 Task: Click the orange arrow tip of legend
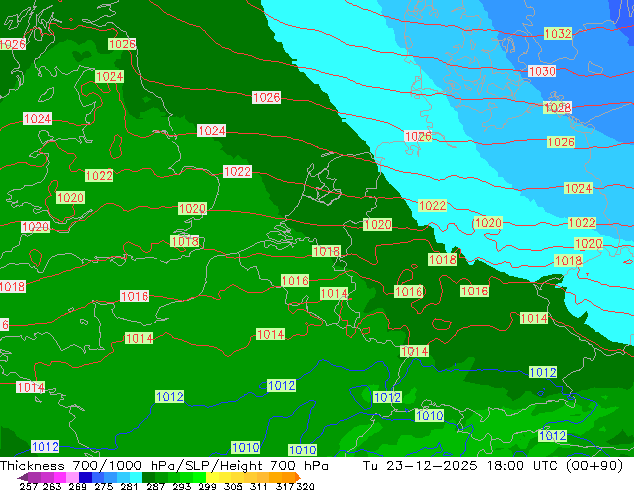(298, 477)
